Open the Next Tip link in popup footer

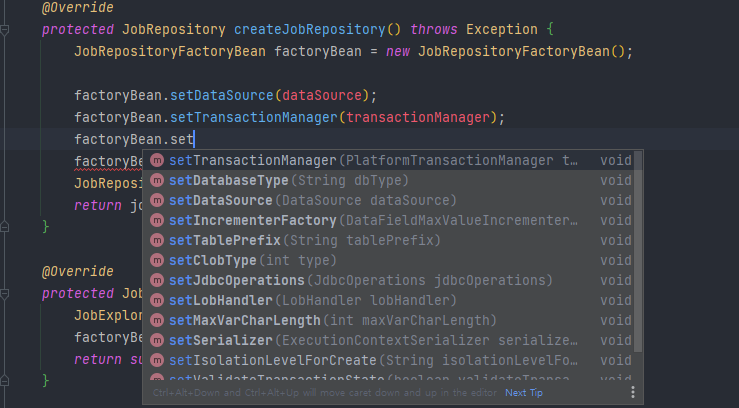pos(524,392)
